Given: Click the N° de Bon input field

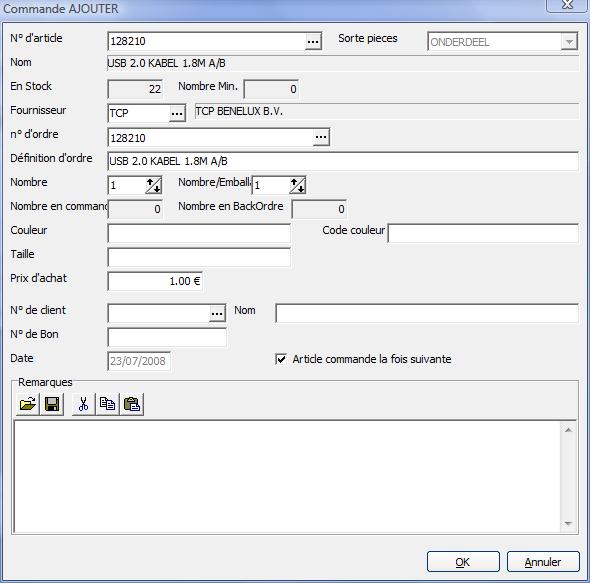Looking at the screenshot, I should 167,337.
